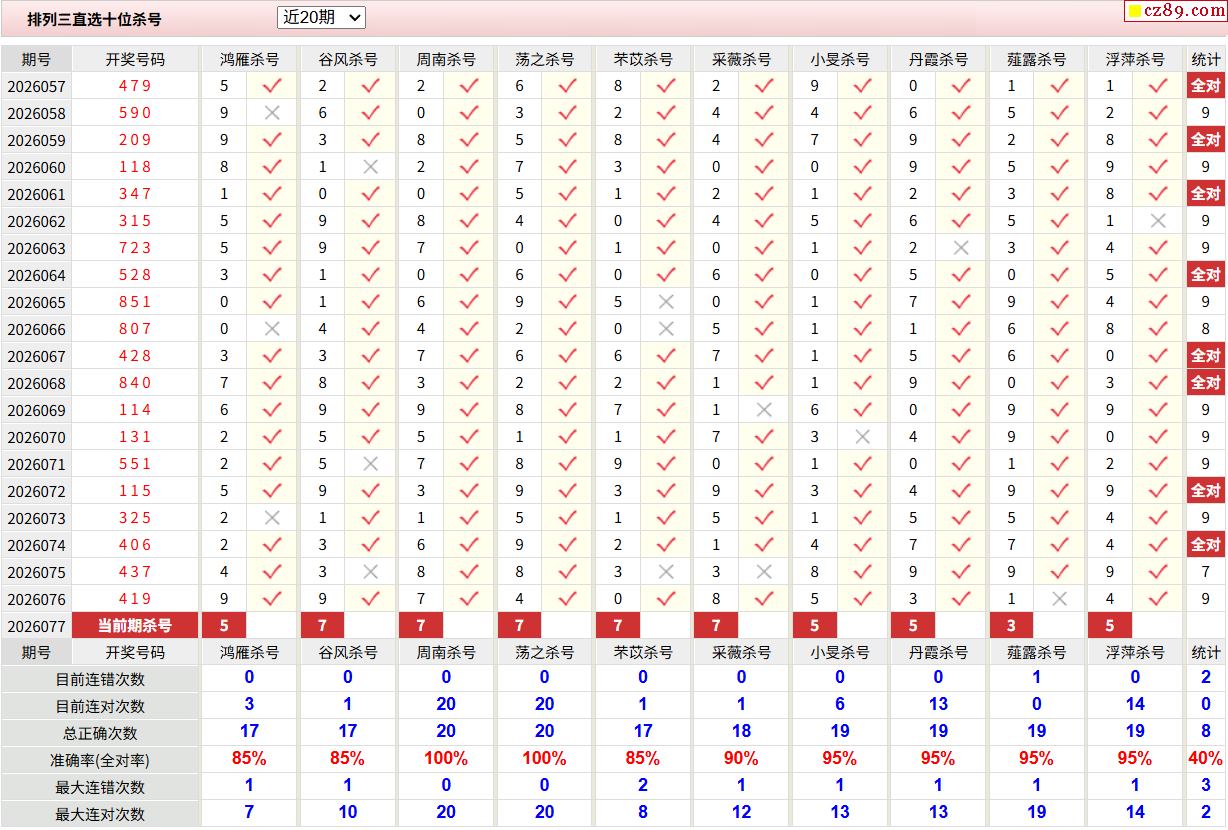Click the gray cross for 浮萍杀号 in row 2026062
The width and height of the screenshot is (1228, 830).
coord(1158,221)
